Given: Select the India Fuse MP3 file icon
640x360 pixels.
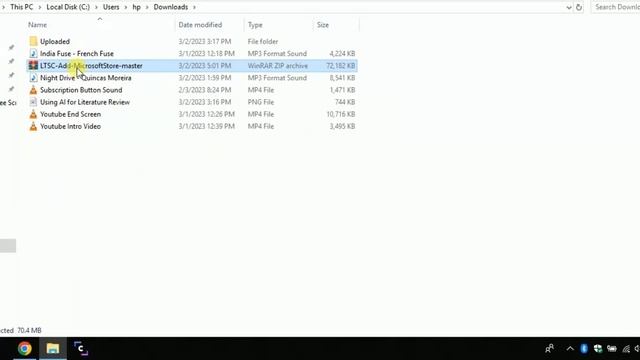Looking at the screenshot, I should (33, 53).
